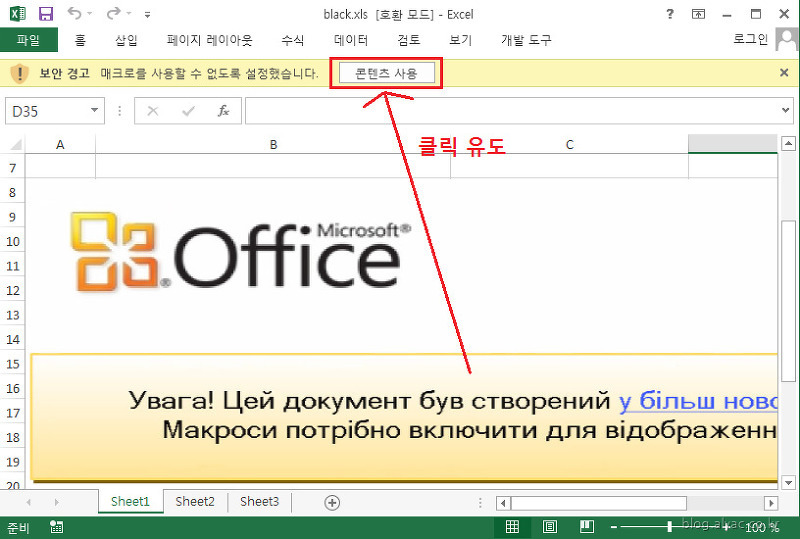
Task: Open ribbon display options icon
Action: point(698,14)
